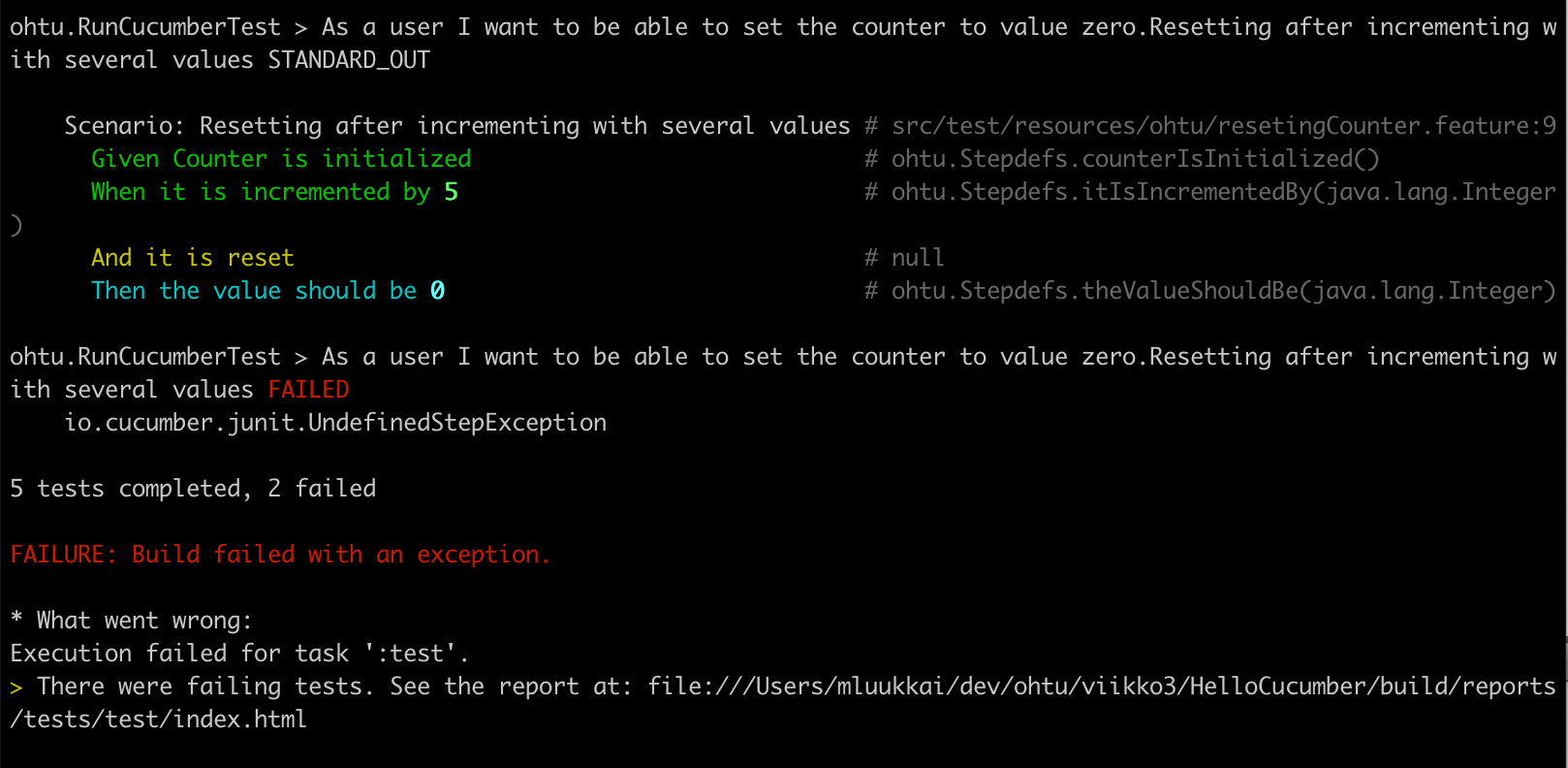1568x768 pixels.
Task: Open the index.html test report URL
Action: [x=1102, y=687]
